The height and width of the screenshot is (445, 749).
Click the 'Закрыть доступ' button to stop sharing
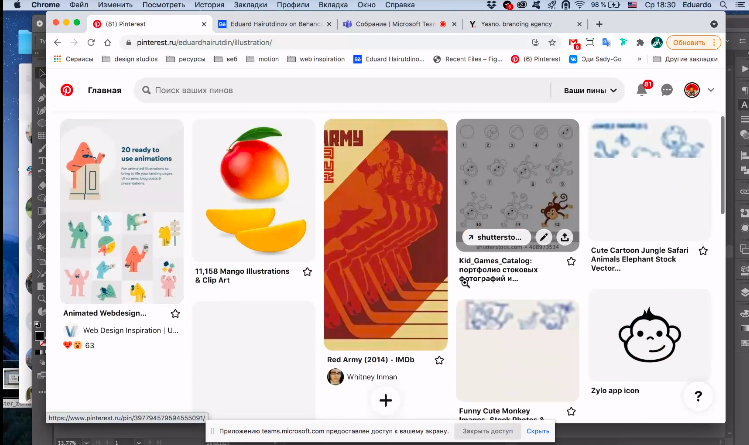pos(486,431)
